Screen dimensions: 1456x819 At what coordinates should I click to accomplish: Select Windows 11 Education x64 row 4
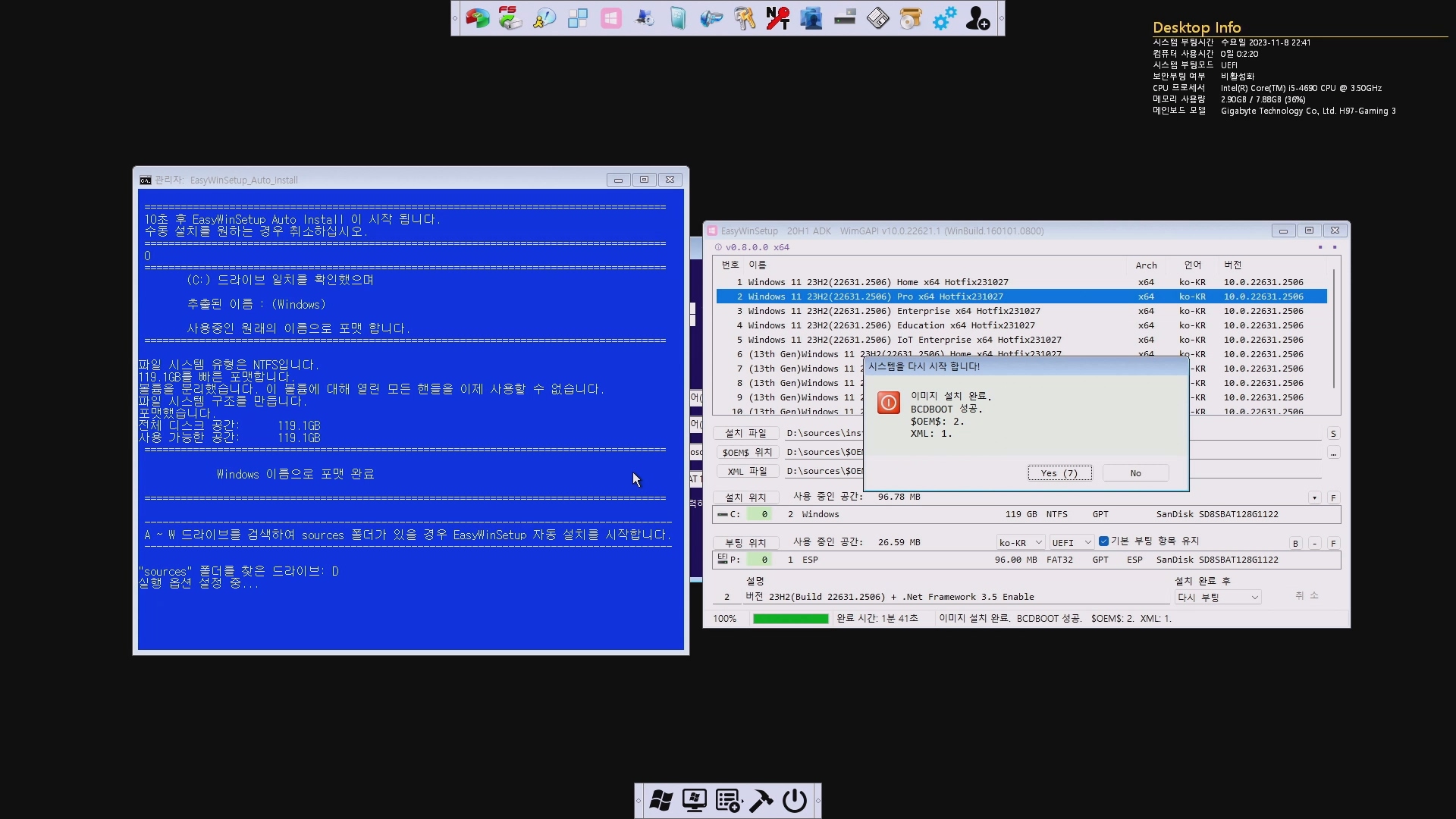1021,325
